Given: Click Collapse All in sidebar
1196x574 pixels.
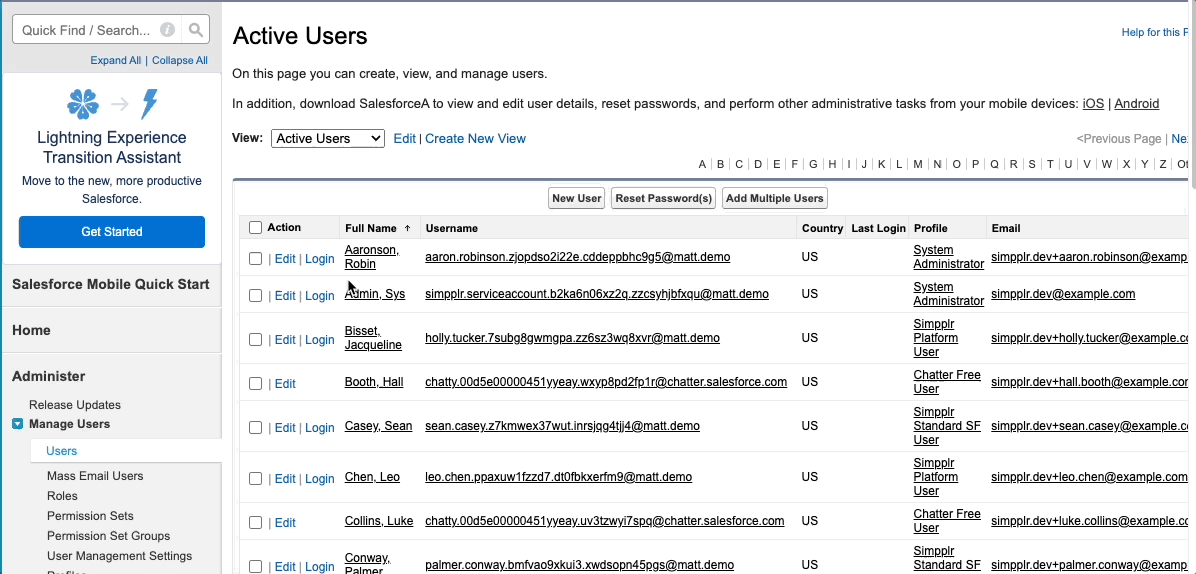Looking at the screenshot, I should pos(179,60).
